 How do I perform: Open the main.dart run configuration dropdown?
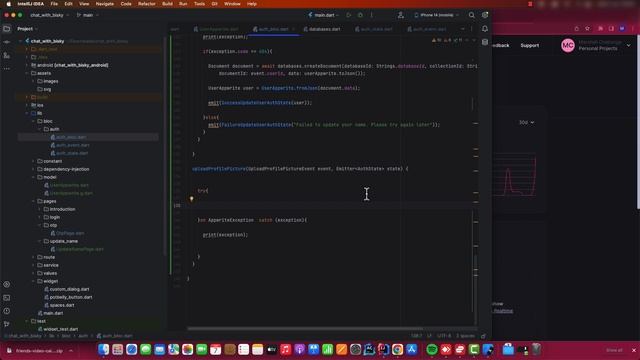click(323, 15)
